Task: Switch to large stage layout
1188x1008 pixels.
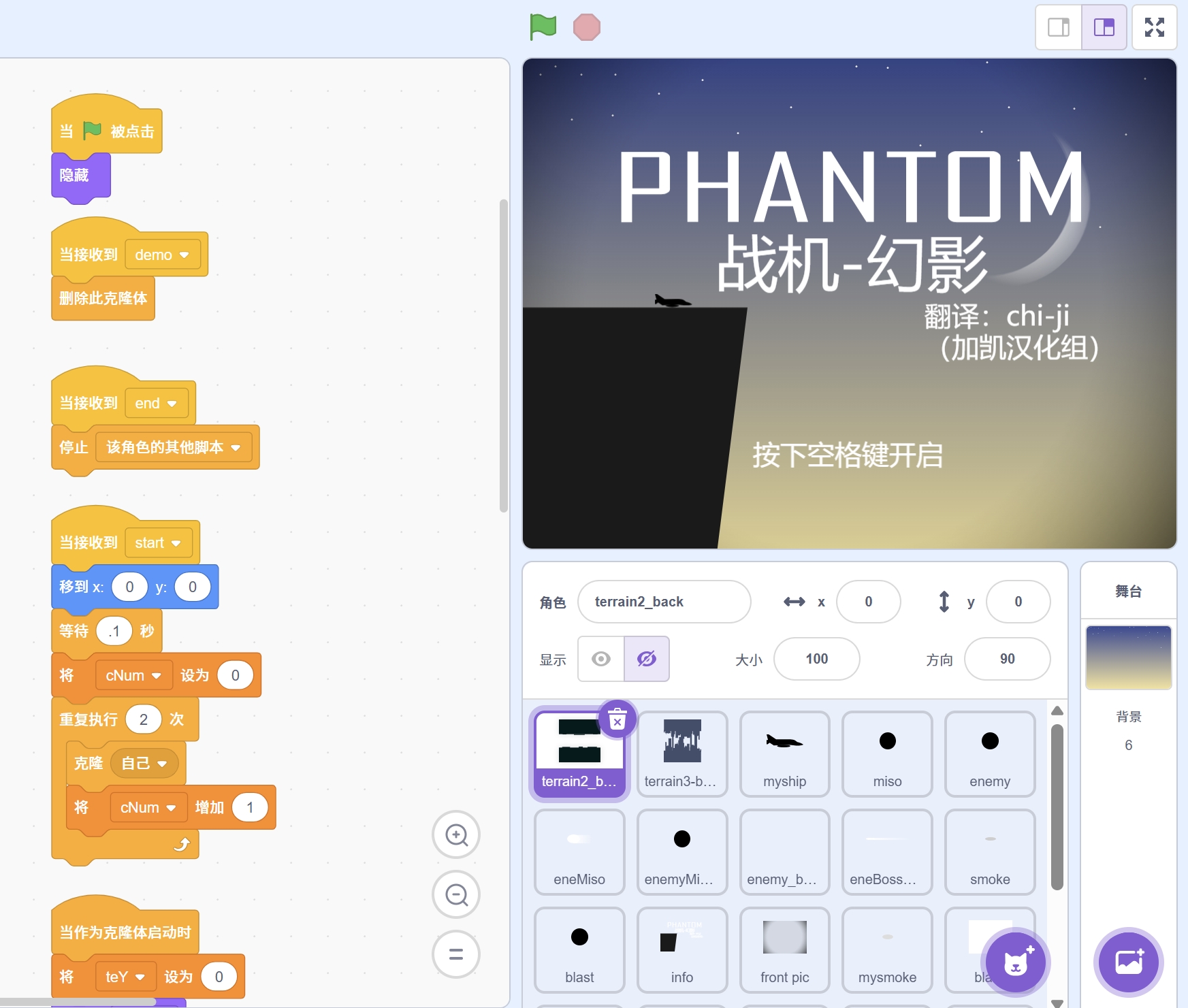Action: point(1104,27)
